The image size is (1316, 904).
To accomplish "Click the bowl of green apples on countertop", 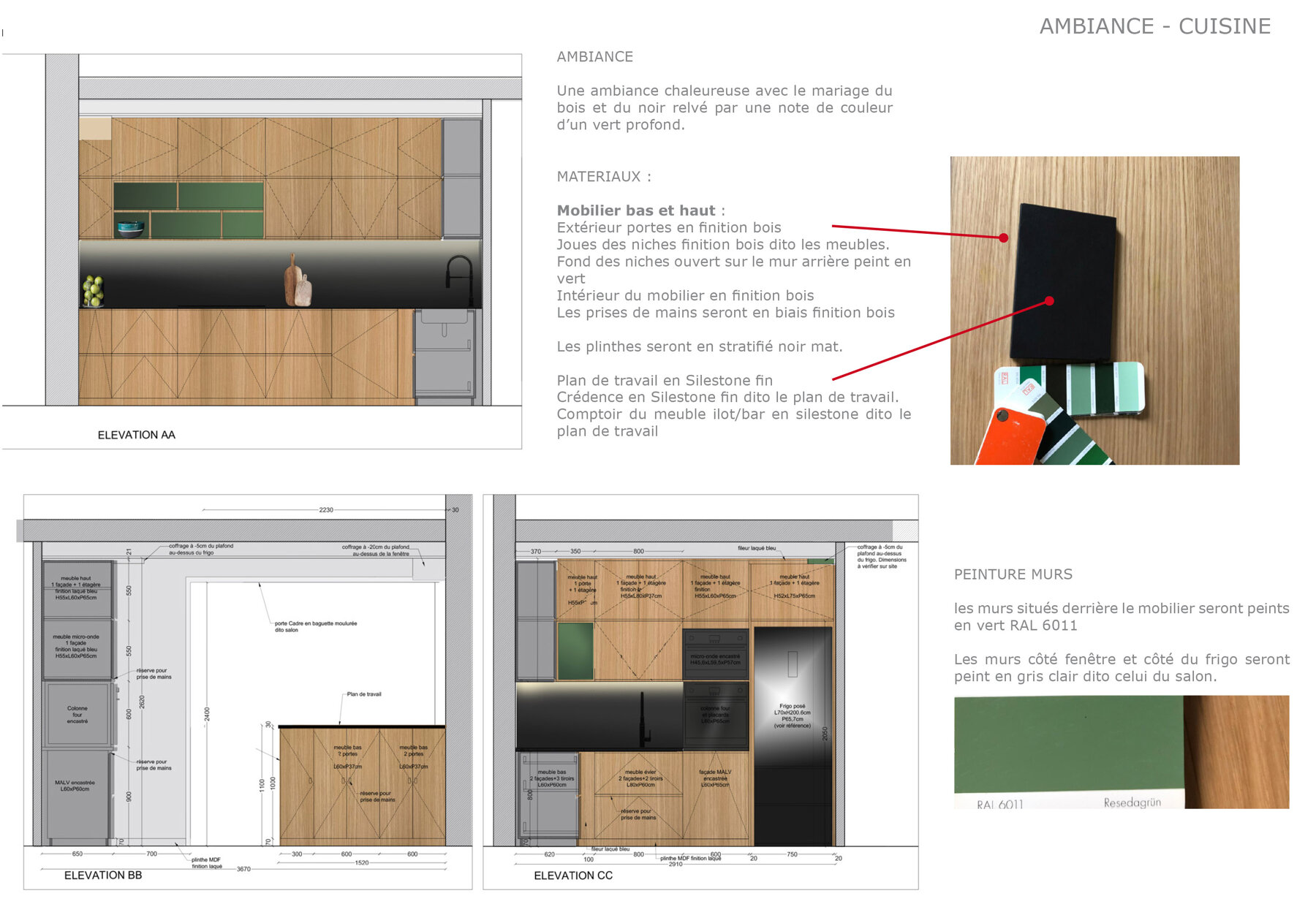I will pyautogui.click(x=93, y=291).
